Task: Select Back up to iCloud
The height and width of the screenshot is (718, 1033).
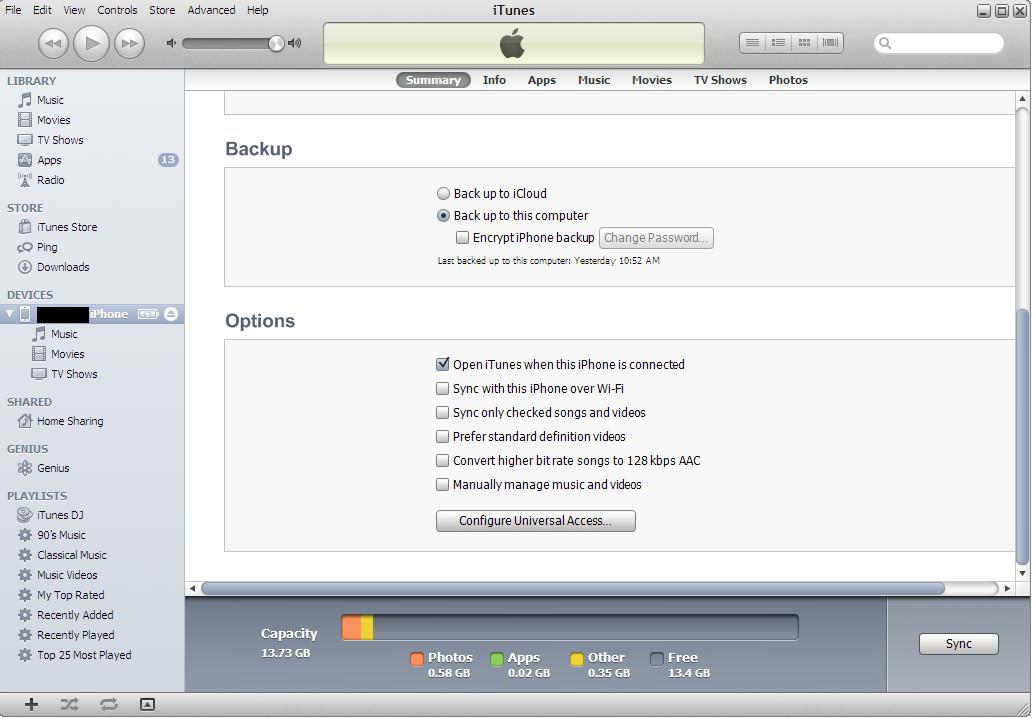Action: 442,193
